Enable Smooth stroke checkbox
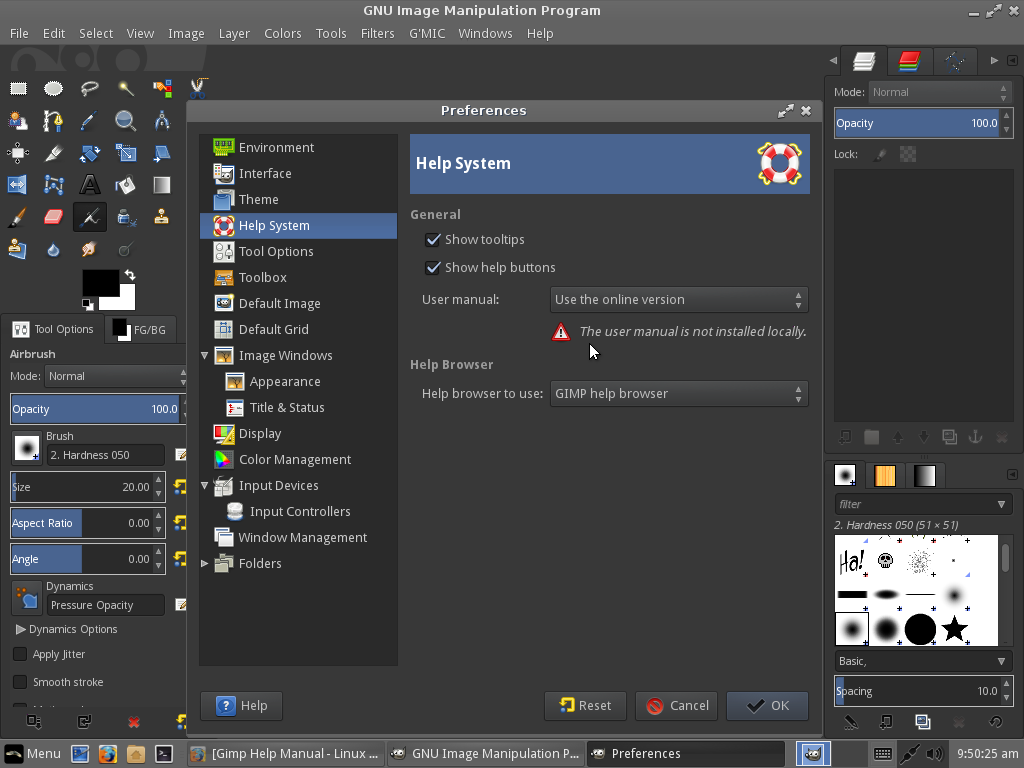1024x768 pixels. point(20,682)
